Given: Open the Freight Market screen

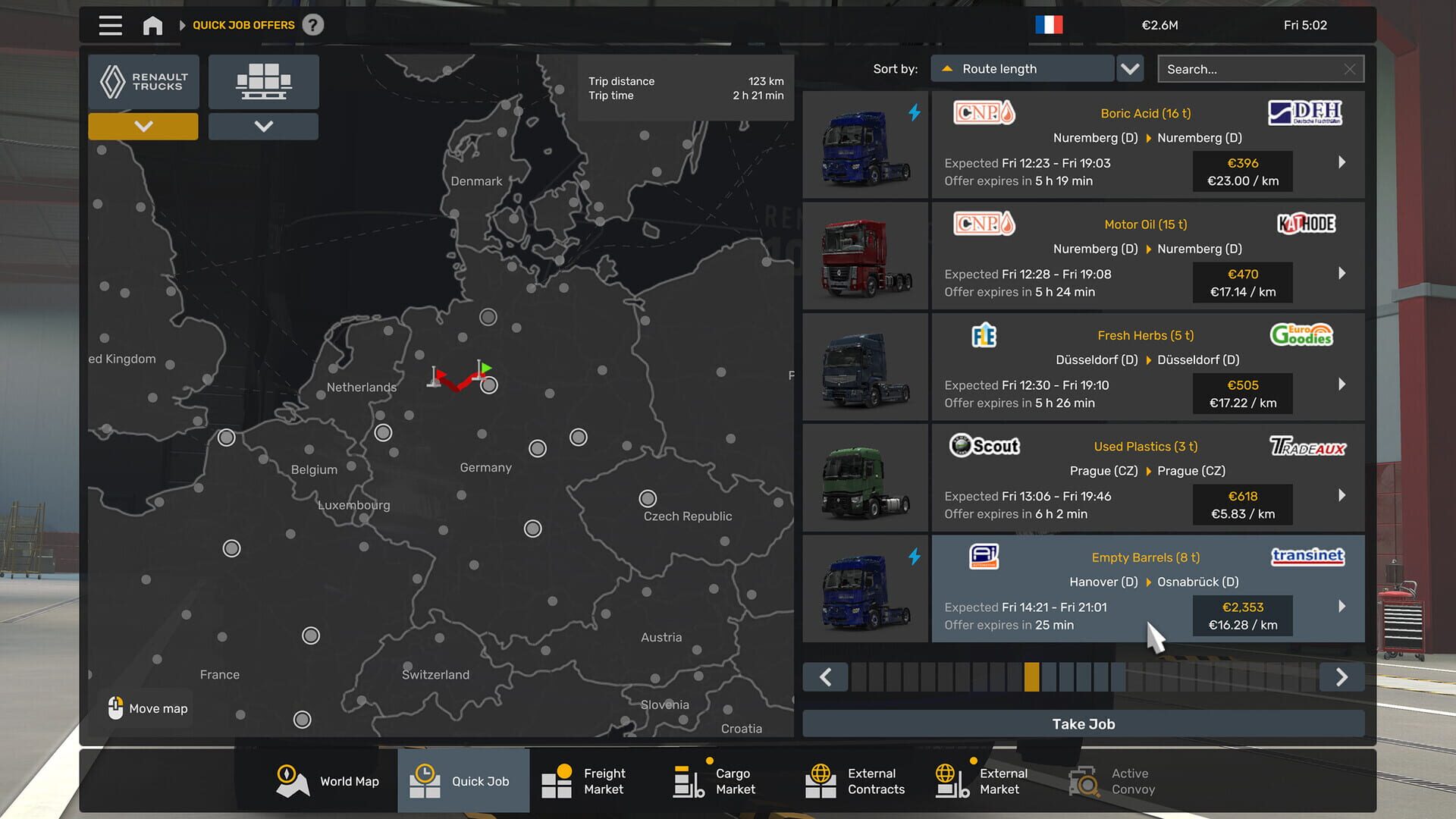Looking at the screenshot, I should pos(557,780).
